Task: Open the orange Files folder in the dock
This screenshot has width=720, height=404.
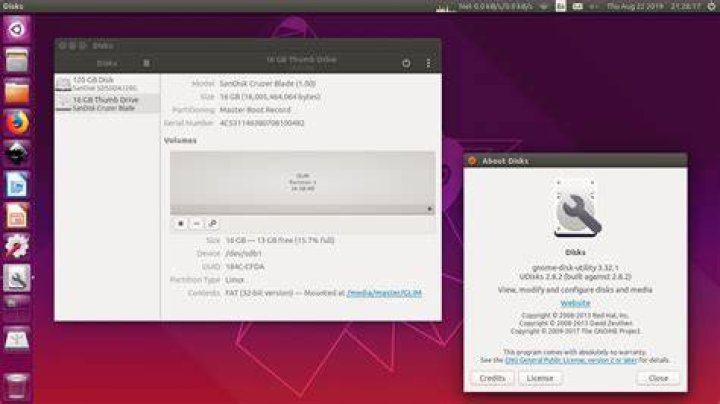Action: [x=17, y=91]
